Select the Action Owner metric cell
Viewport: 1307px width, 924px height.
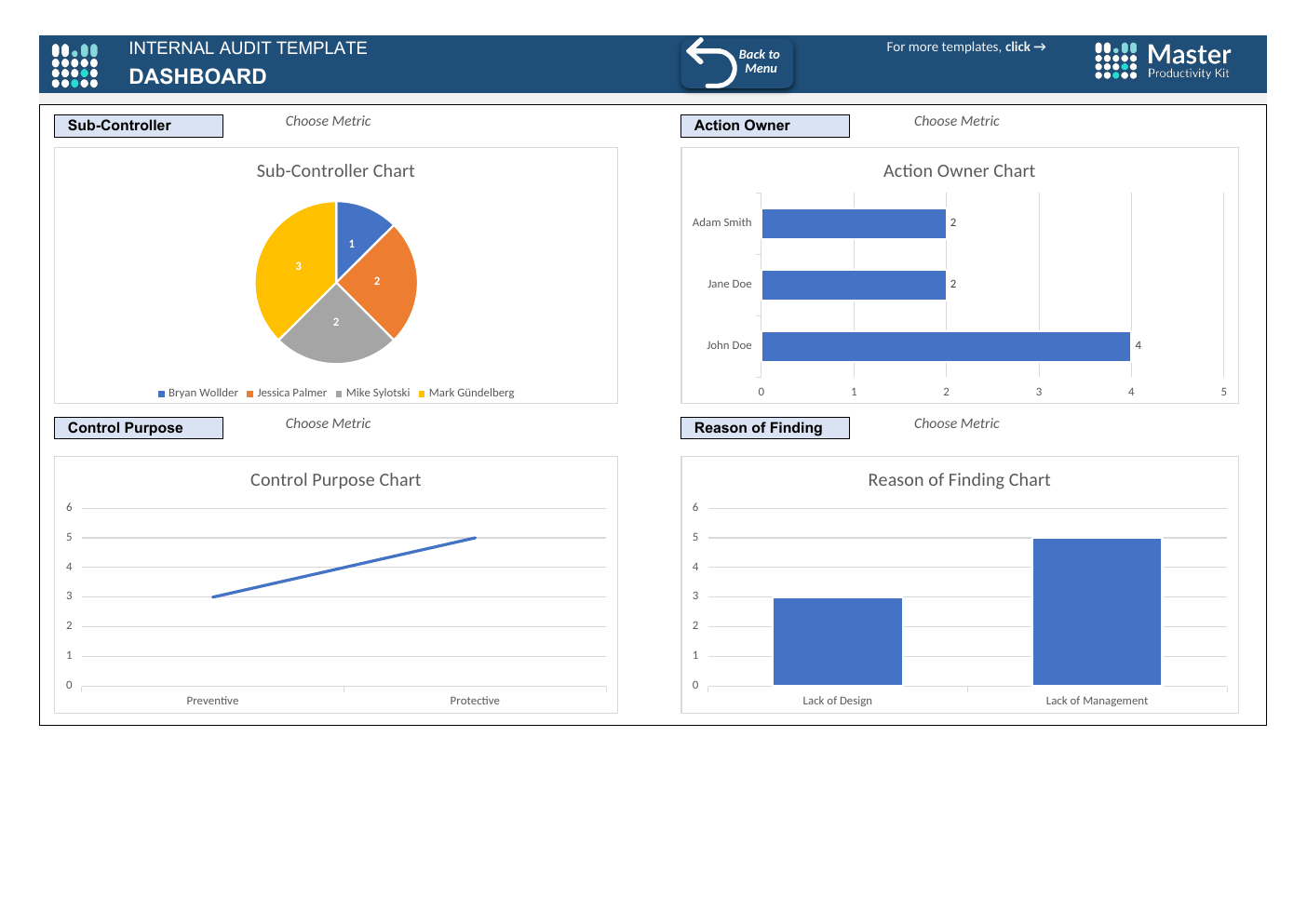point(765,126)
